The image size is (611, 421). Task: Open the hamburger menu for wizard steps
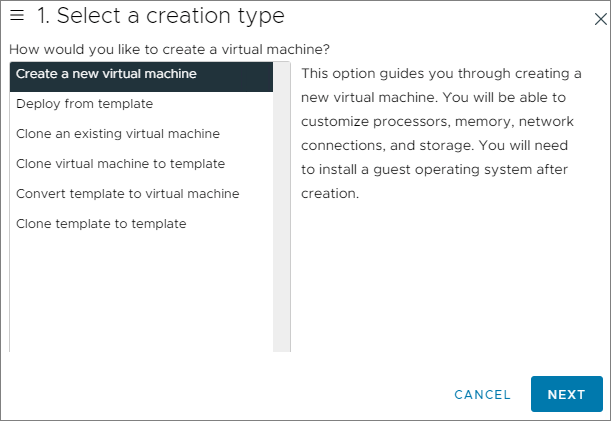point(17,16)
